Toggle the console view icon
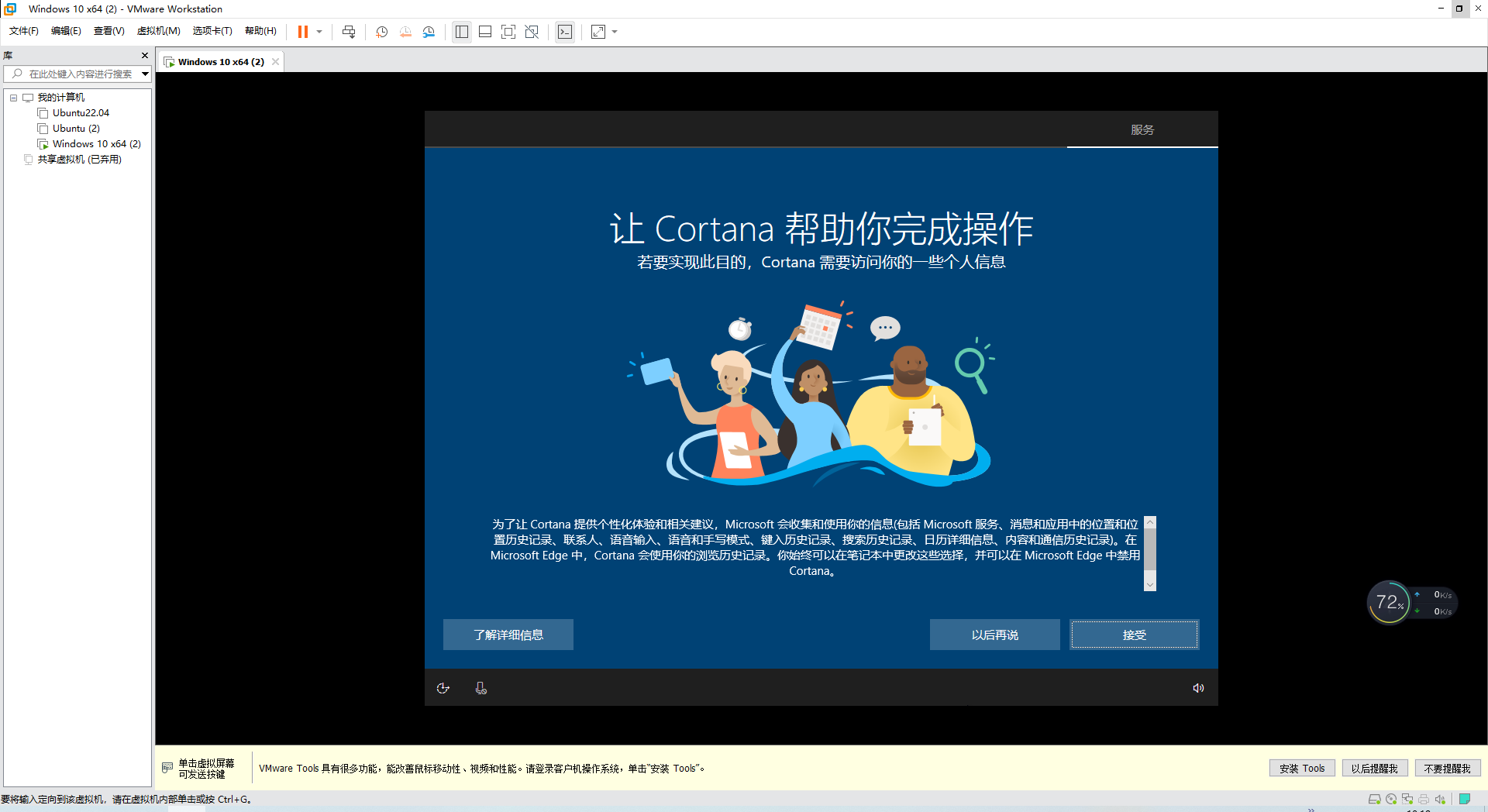 click(565, 32)
